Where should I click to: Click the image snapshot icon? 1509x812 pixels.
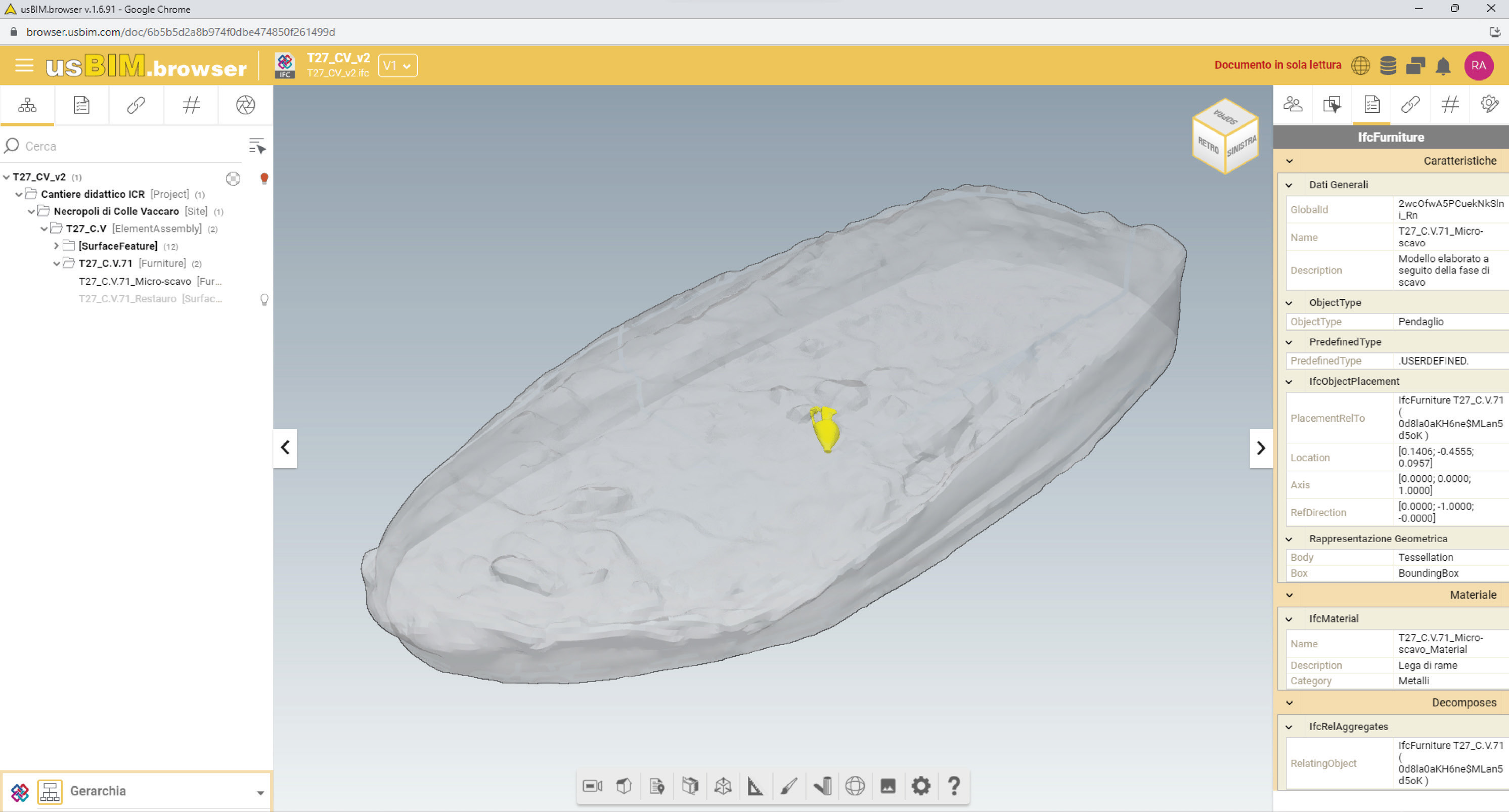click(887, 786)
